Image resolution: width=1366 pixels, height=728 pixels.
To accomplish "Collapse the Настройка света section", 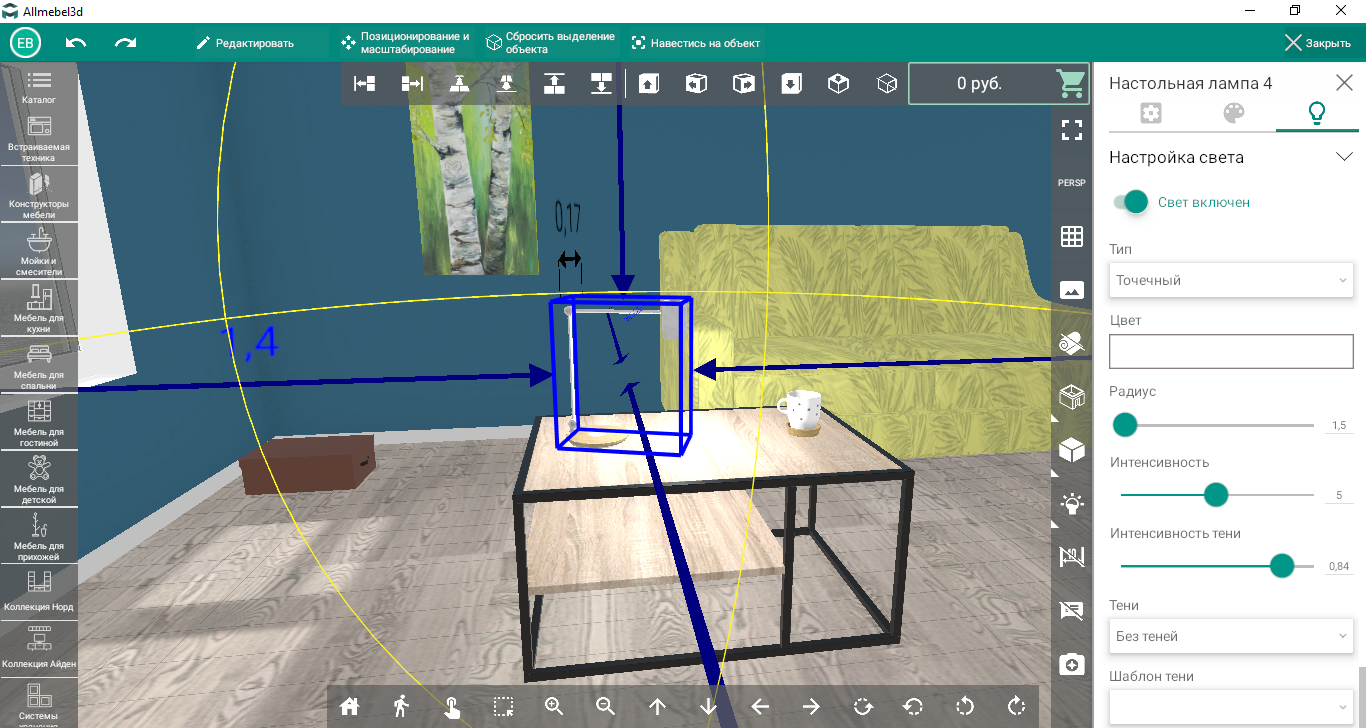I will coord(1344,157).
